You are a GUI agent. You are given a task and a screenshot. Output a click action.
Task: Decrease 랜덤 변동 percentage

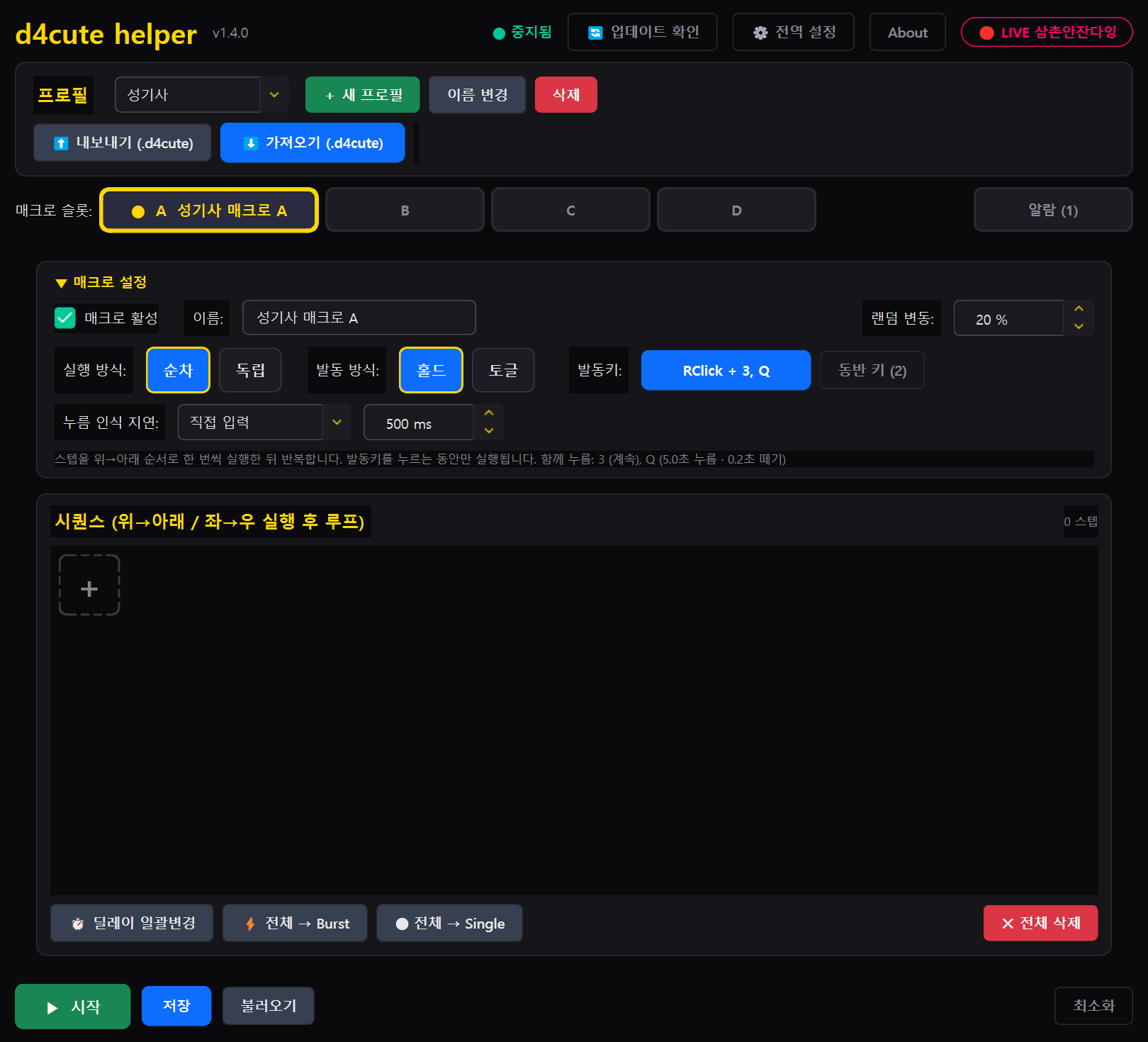click(1079, 327)
